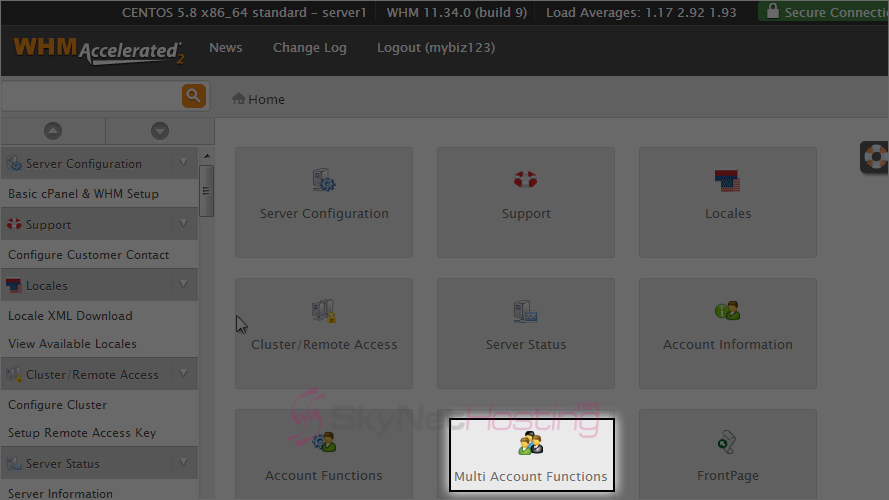Open Configure Cluster link
This screenshot has height=500, width=889.
57,405
